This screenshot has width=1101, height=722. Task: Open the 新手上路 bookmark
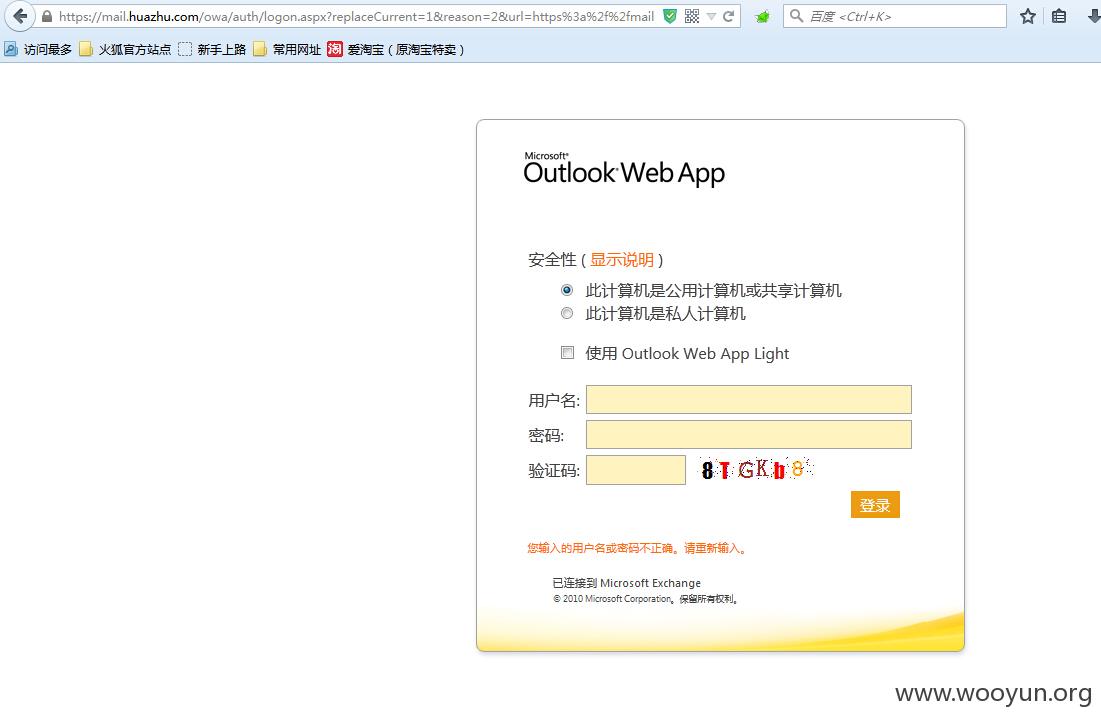(212, 49)
